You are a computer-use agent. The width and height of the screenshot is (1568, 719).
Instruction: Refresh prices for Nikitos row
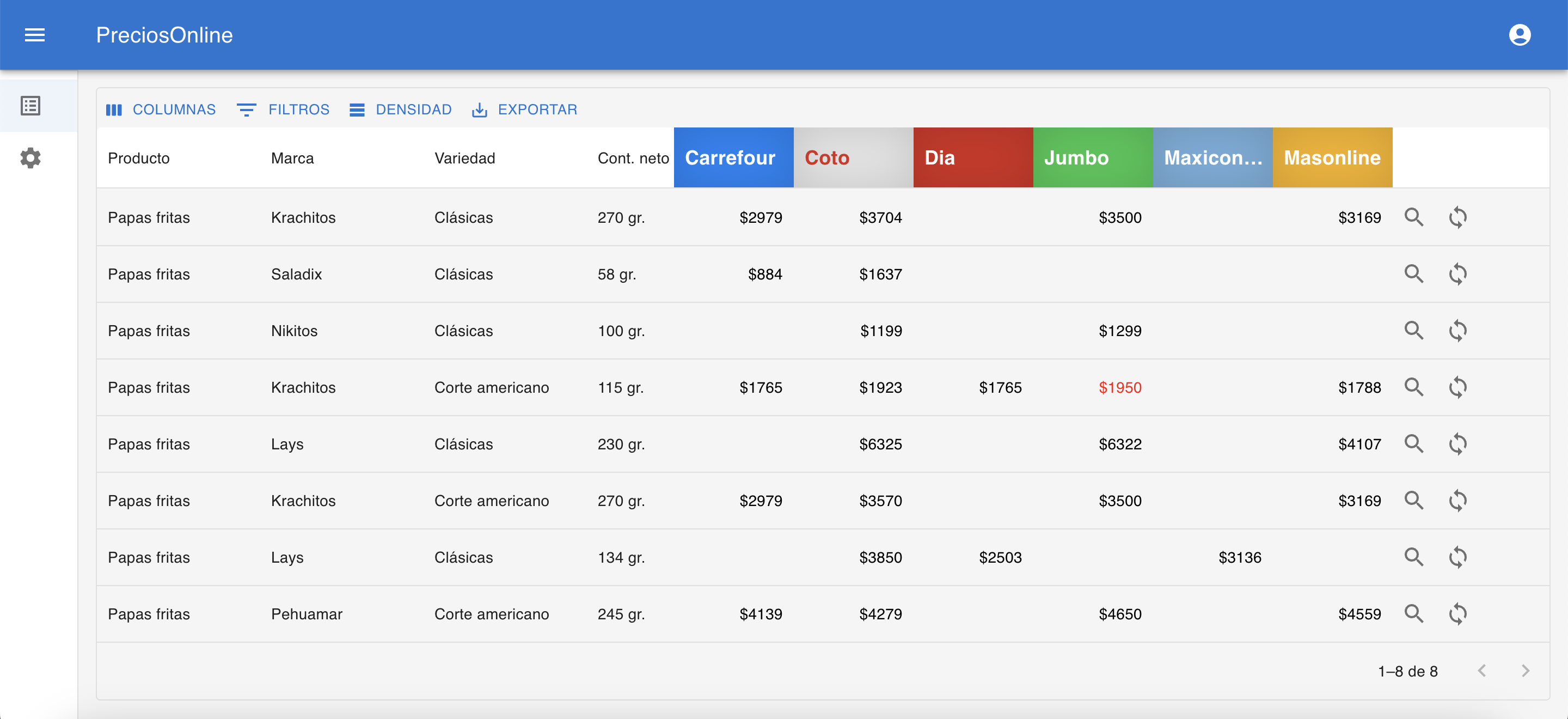coord(1457,331)
